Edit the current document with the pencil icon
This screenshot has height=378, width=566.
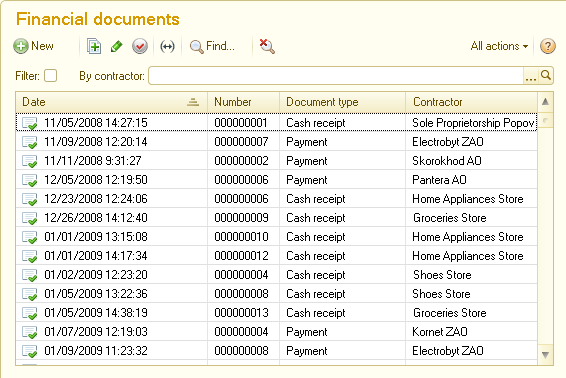click(x=117, y=46)
